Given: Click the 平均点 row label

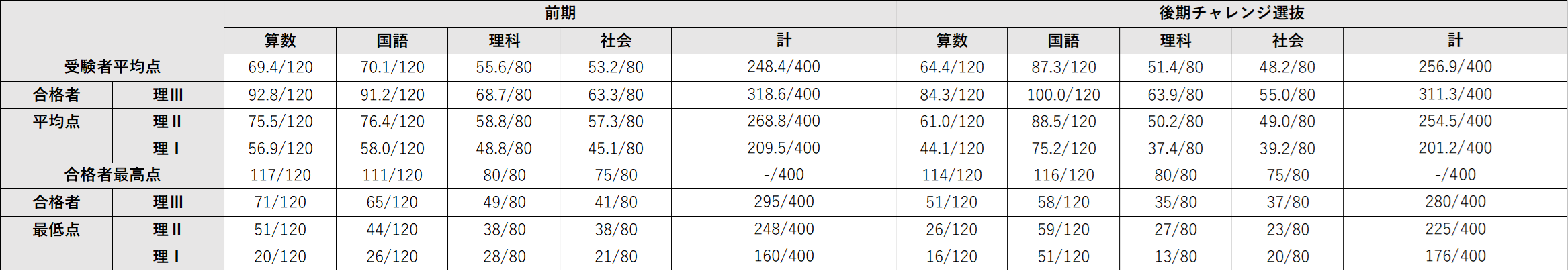Looking at the screenshot, I should click(56, 121).
